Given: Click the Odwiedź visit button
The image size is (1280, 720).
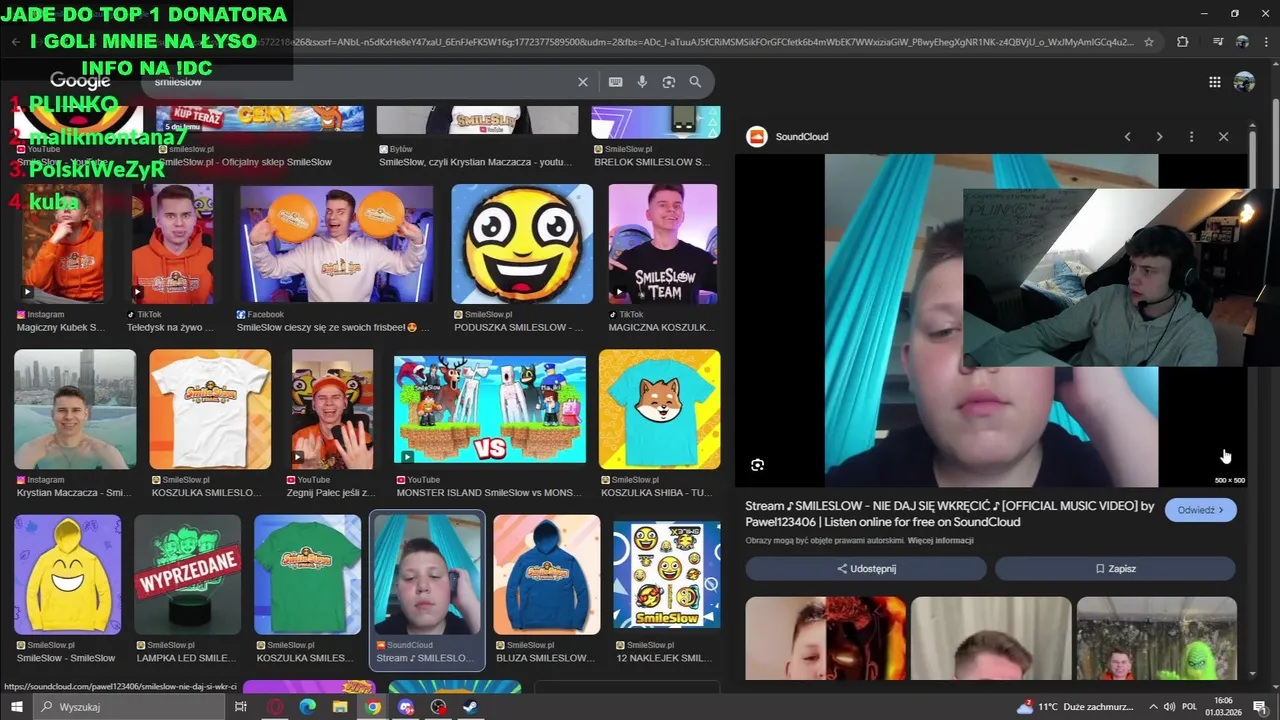Looking at the screenshot, I should (1200, 510).
